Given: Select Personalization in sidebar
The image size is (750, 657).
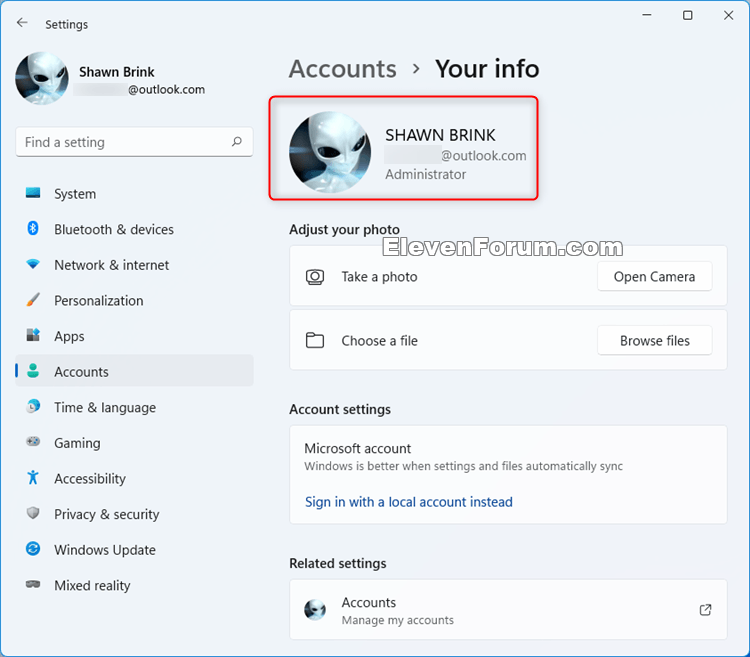Looking at the screenshot, I should 134,301.
